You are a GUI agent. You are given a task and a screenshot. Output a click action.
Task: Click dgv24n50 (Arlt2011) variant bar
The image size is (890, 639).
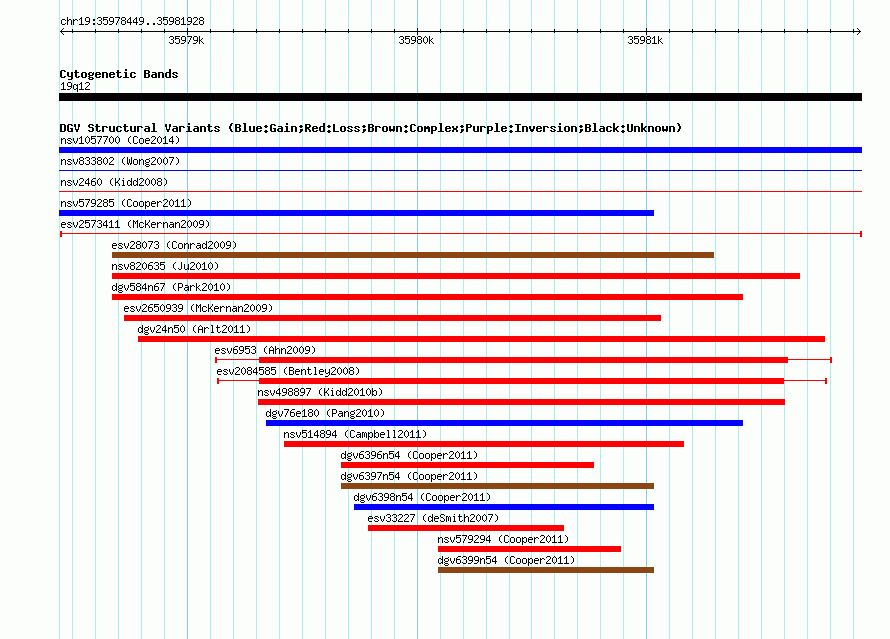tap(481, 339)
